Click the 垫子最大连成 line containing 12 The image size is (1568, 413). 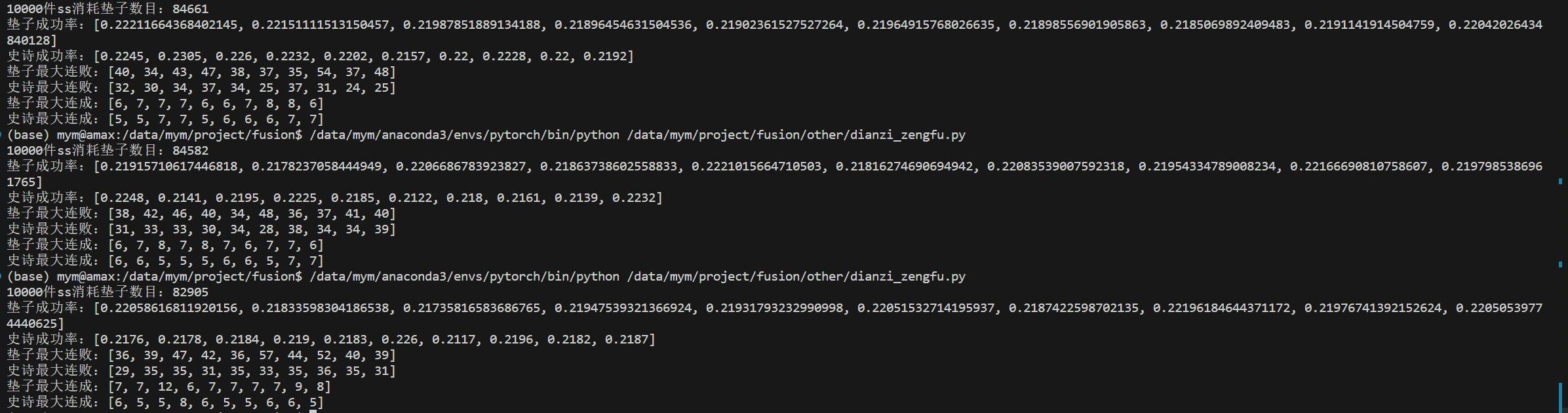pos(169,387)
